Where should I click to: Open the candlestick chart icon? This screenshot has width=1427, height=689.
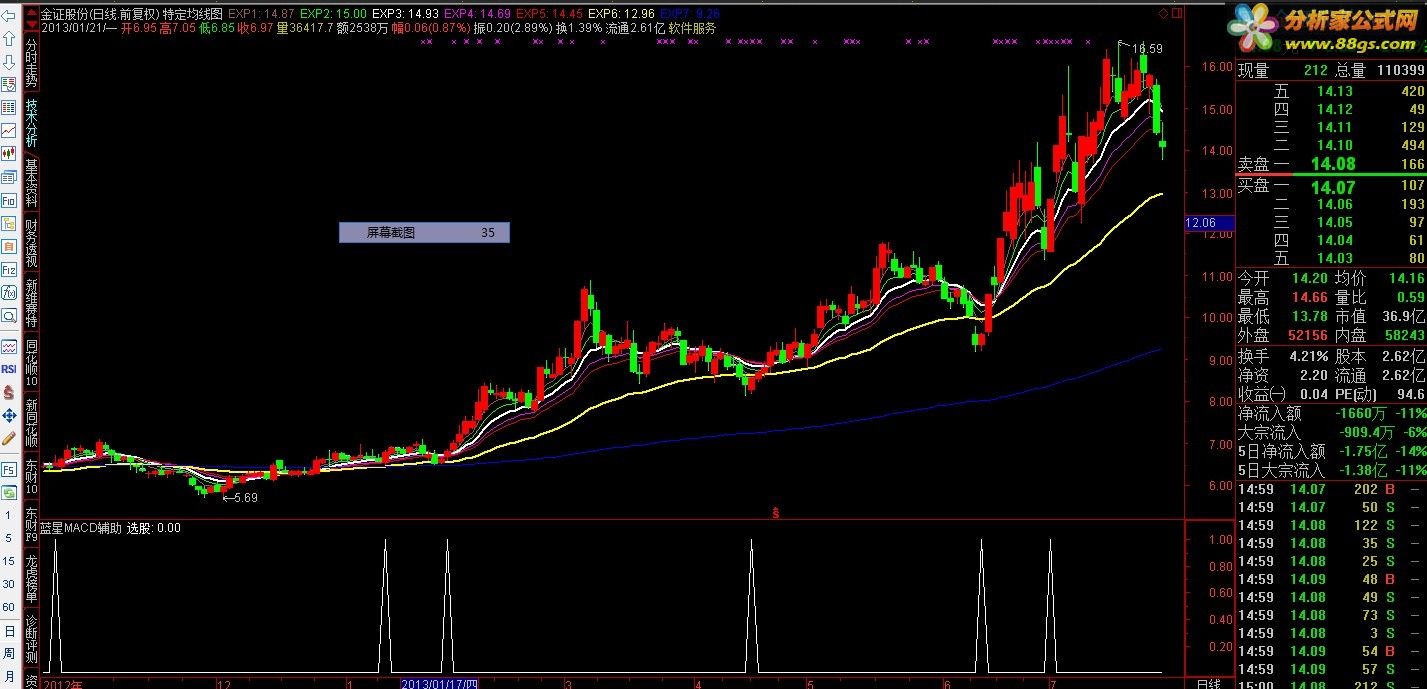[8, 153]
